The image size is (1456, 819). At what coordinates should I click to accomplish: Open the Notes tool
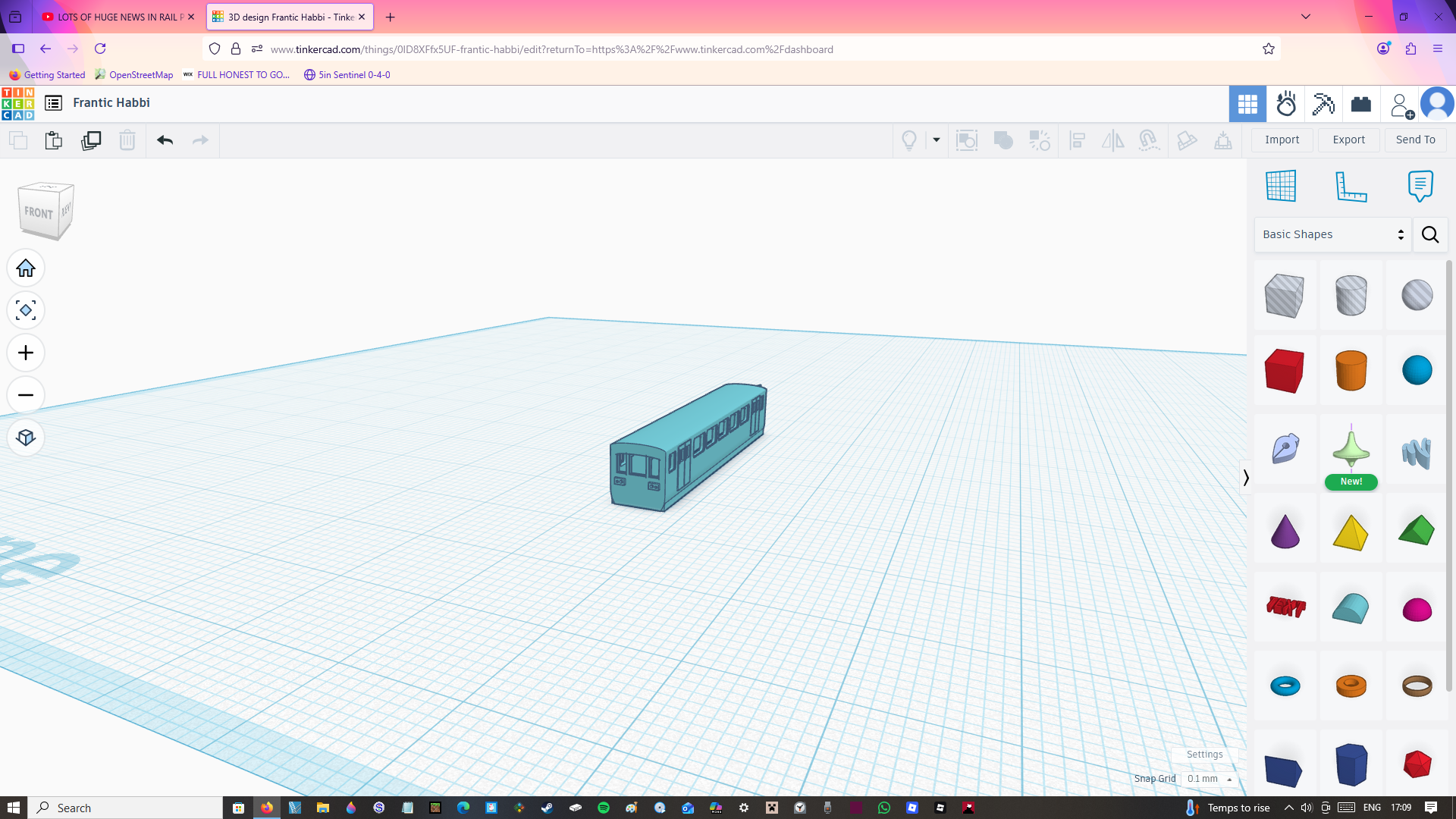[1420, 186]
